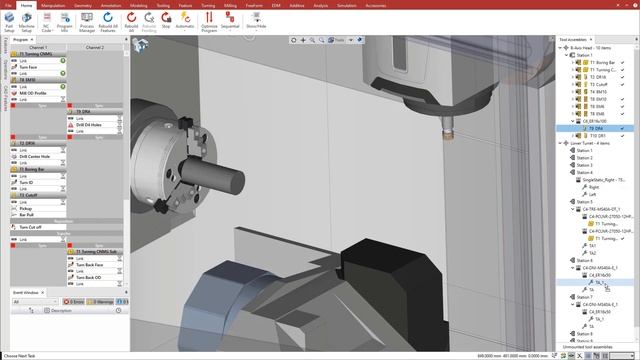Click Rebuild All Features
Screen dimensions: 640x360
tap(108, 22)
